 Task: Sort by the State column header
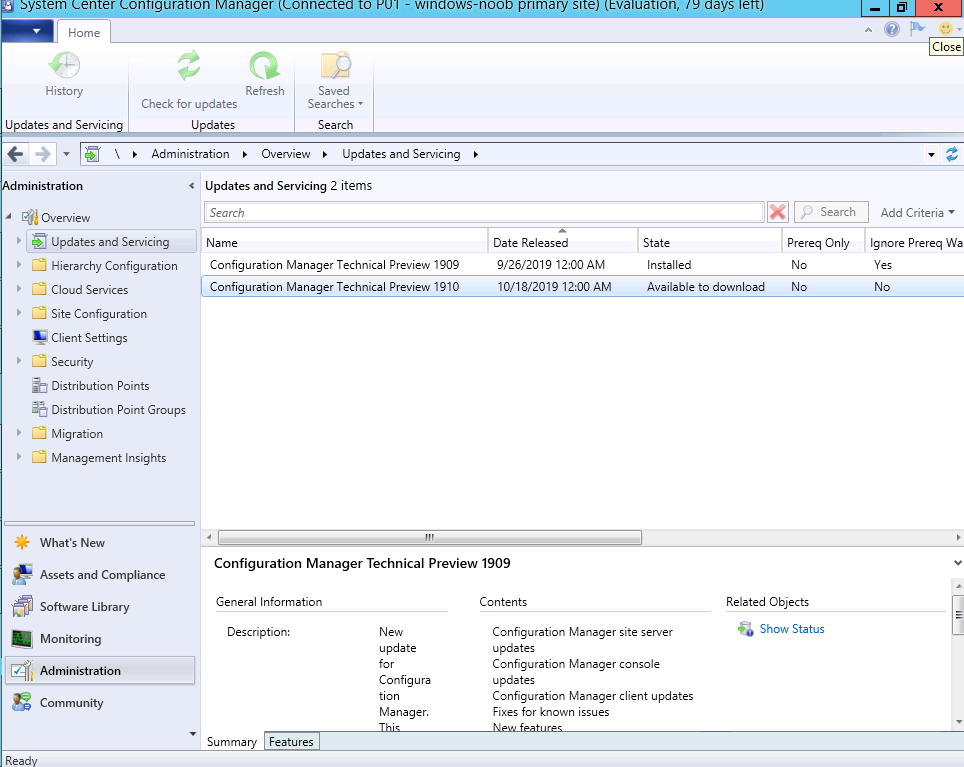point(709,243)
